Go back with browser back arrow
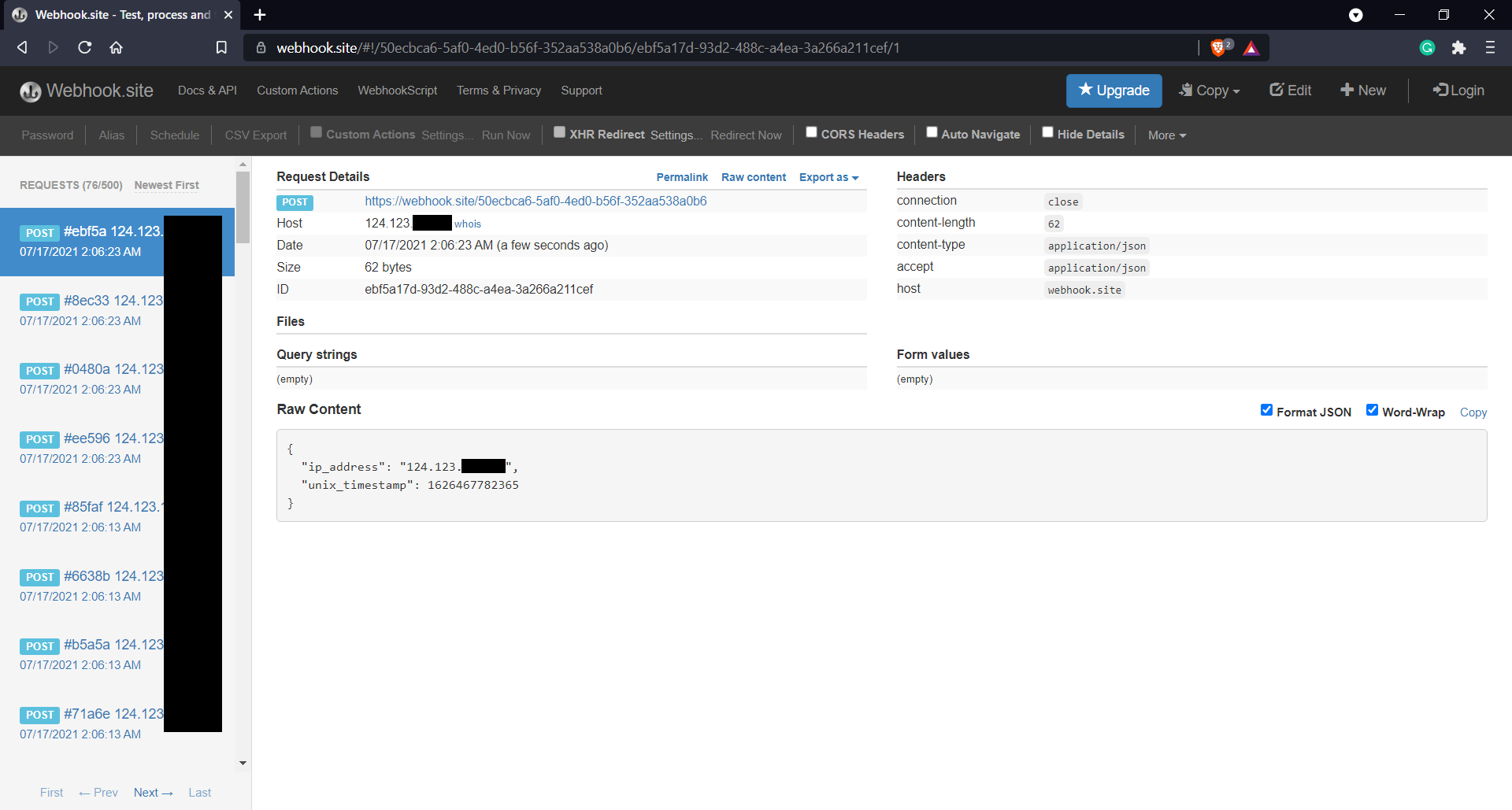 pos(22,47)
